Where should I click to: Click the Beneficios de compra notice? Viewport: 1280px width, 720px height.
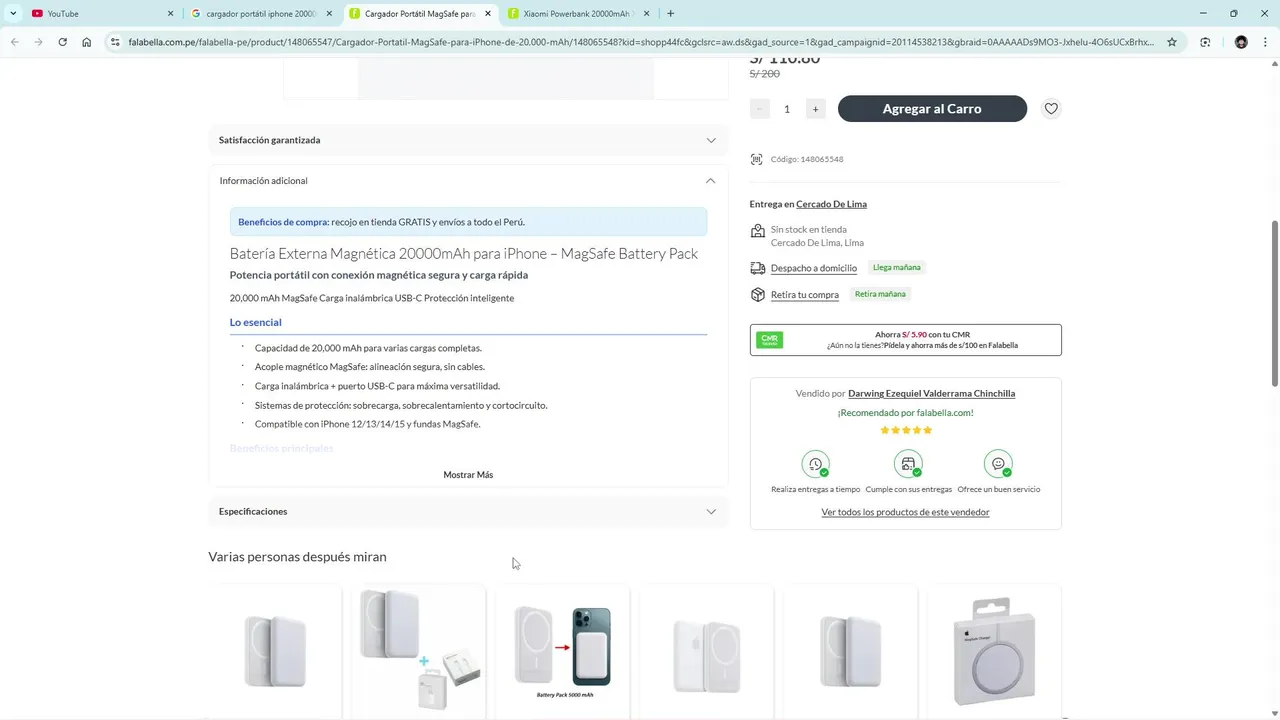(x=468, y=222)
